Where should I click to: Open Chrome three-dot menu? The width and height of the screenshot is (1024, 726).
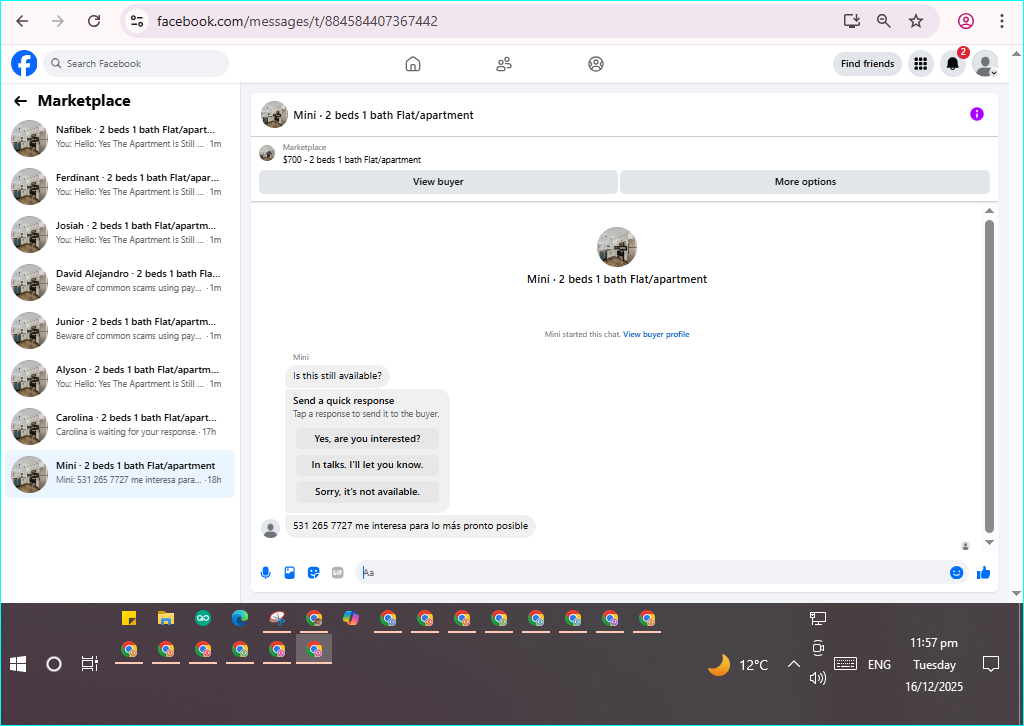tap(1001, 21)
